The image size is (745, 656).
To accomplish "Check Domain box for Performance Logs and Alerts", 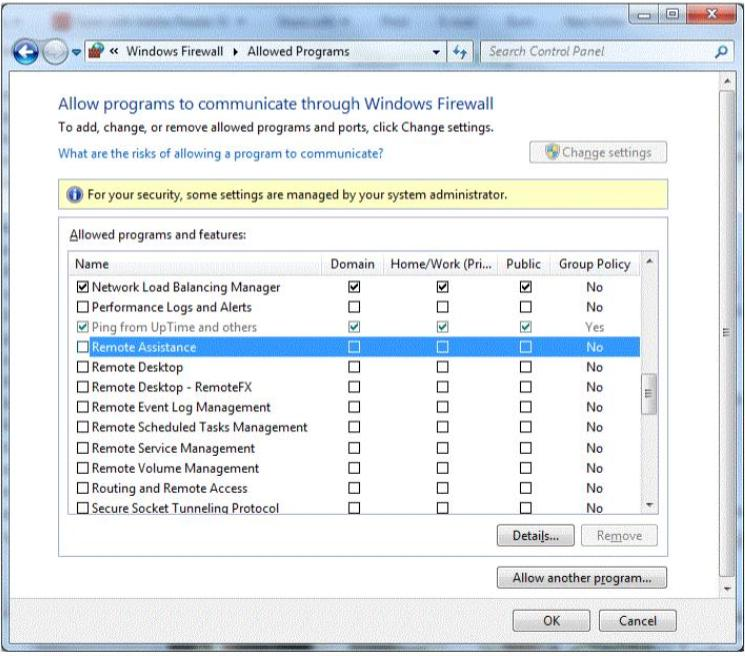I will [x=352, y=307].
